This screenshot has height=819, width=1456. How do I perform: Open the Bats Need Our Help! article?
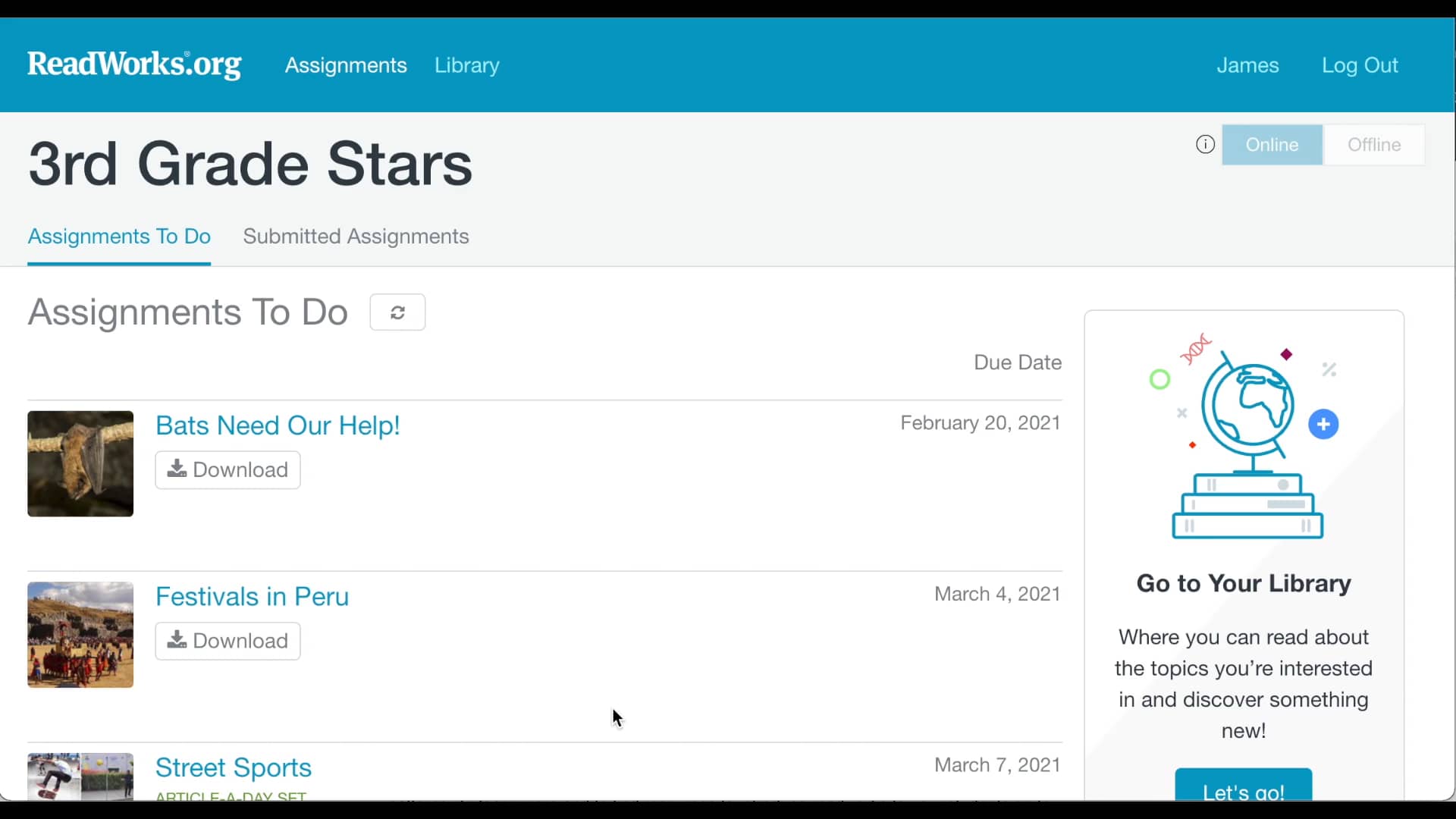(277, 425)
